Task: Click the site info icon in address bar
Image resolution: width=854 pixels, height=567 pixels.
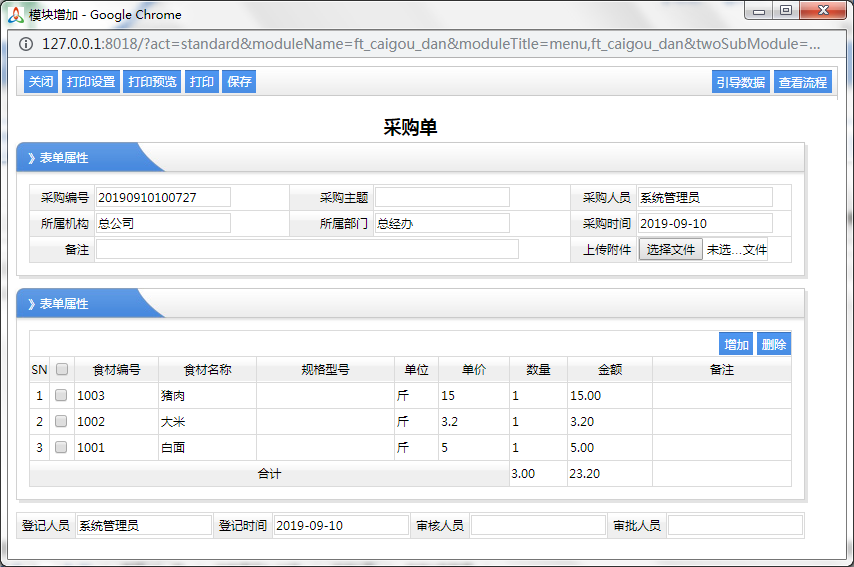Action: pos(26,44)
